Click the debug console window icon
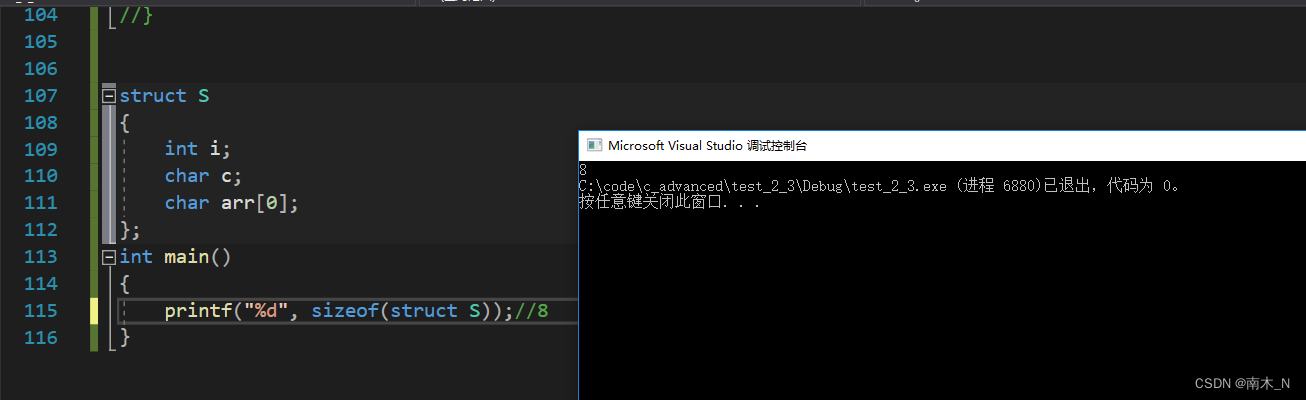Viewport: 1306px width, 400px height. coord(593,145)
